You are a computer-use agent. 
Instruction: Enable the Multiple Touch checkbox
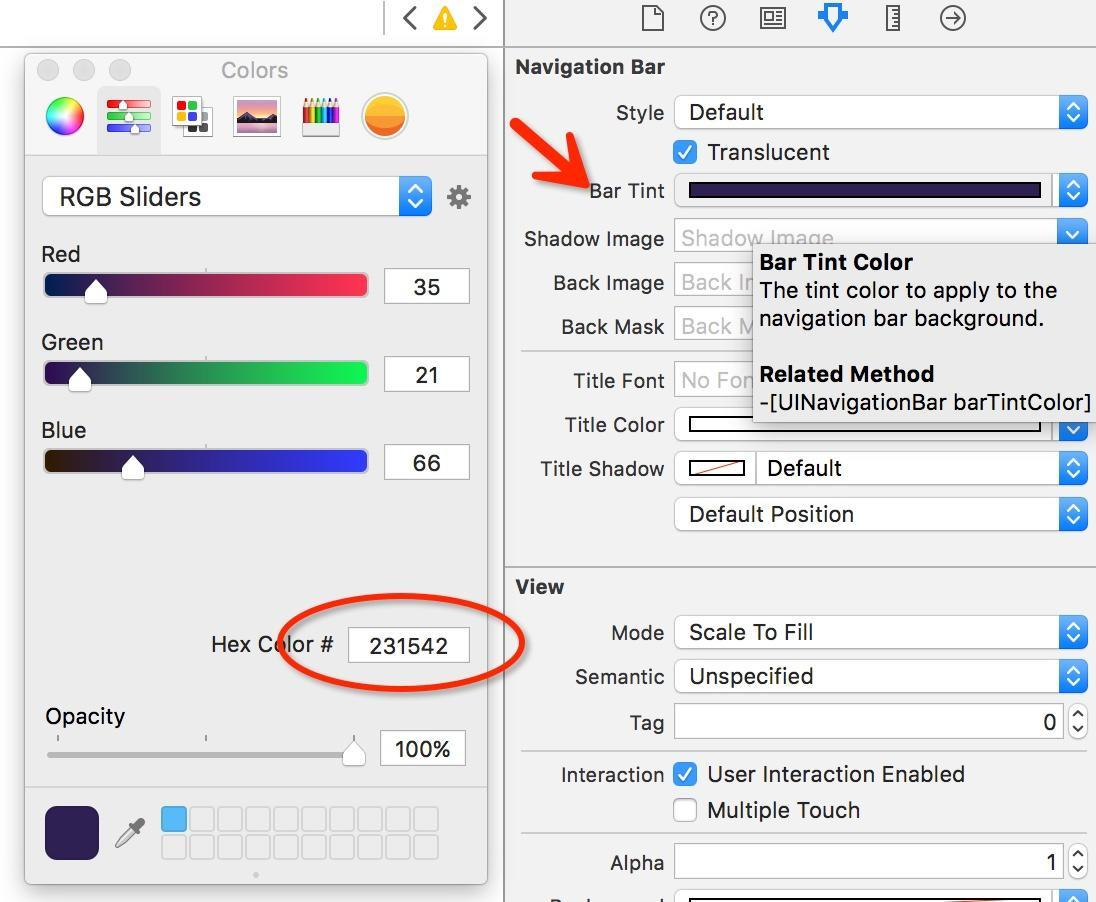tap(685, 810)
